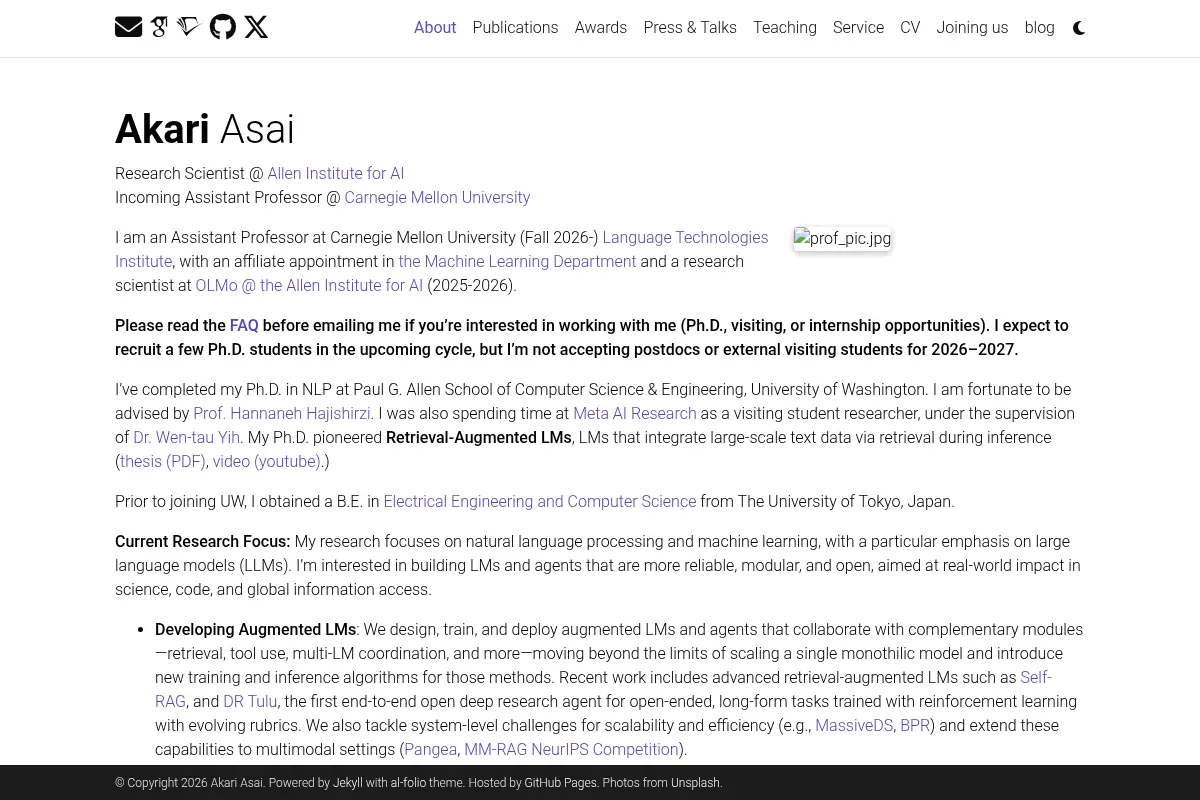Viewport: 1200px width, 800px height.
Task: Go to the Publications nav item
Action: (x=515, y=28)
